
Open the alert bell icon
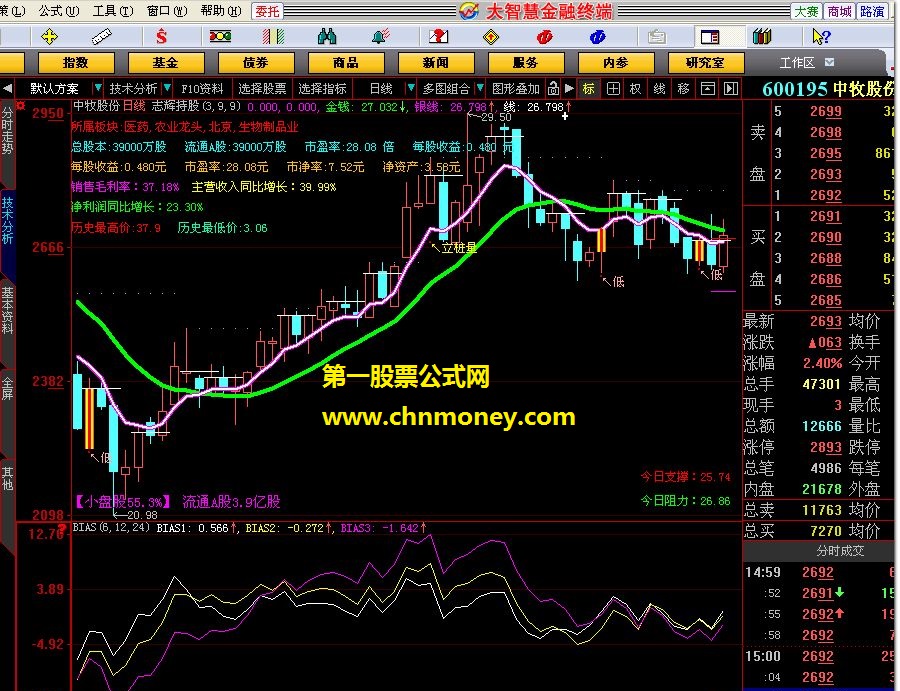tap(381, 37)
